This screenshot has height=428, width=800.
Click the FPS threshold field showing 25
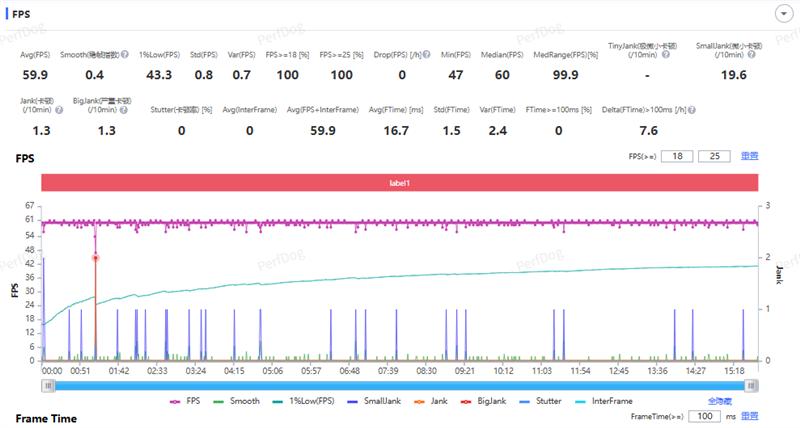pyautogui.click(x=714, y=156)
